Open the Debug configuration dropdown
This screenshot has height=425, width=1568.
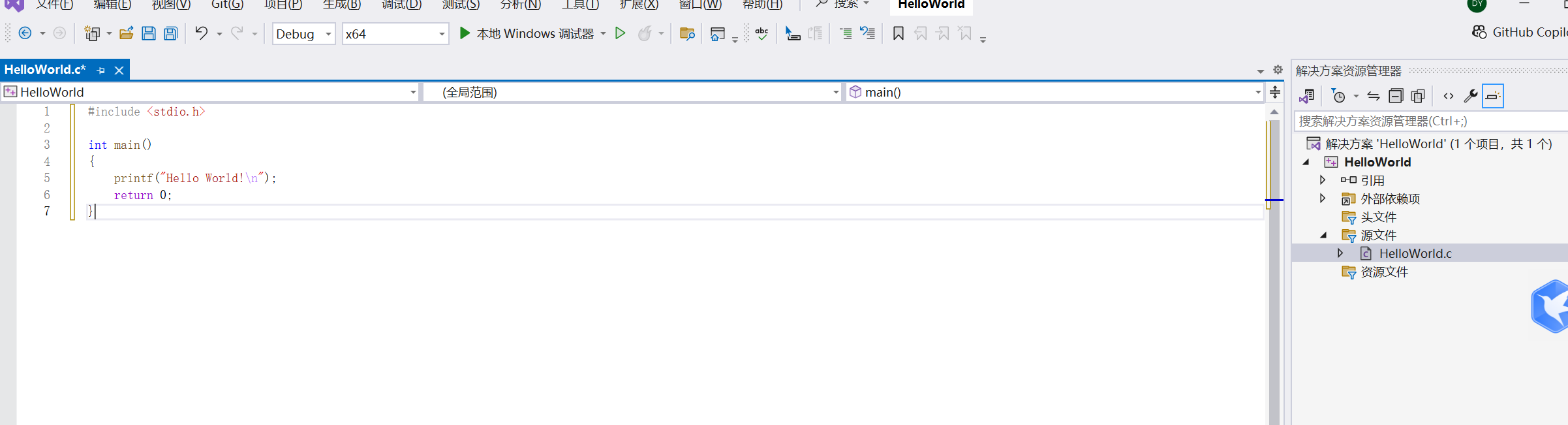(x=303, y=34)
